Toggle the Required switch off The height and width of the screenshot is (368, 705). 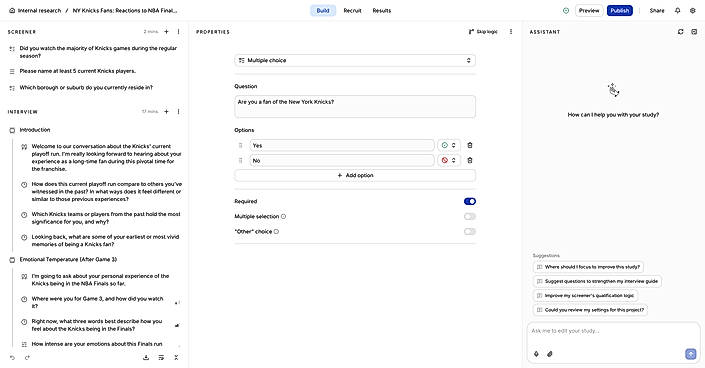click(470, 202)
